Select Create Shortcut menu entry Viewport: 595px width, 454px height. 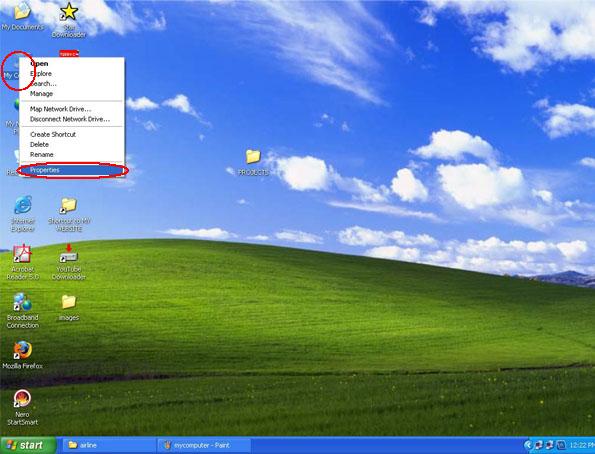[x=72, y=134]
